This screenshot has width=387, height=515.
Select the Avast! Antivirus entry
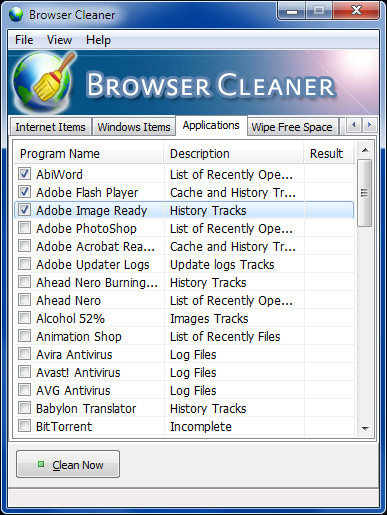[78, 372]
